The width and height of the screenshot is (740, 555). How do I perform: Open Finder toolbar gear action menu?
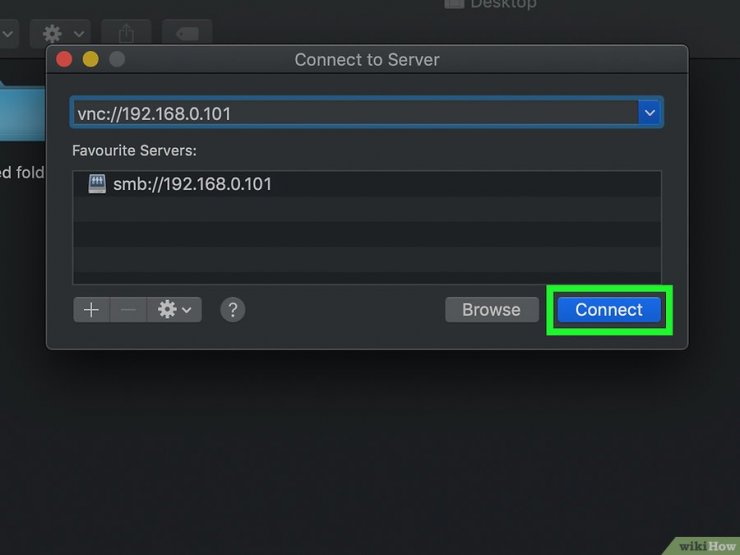(64, 34)
